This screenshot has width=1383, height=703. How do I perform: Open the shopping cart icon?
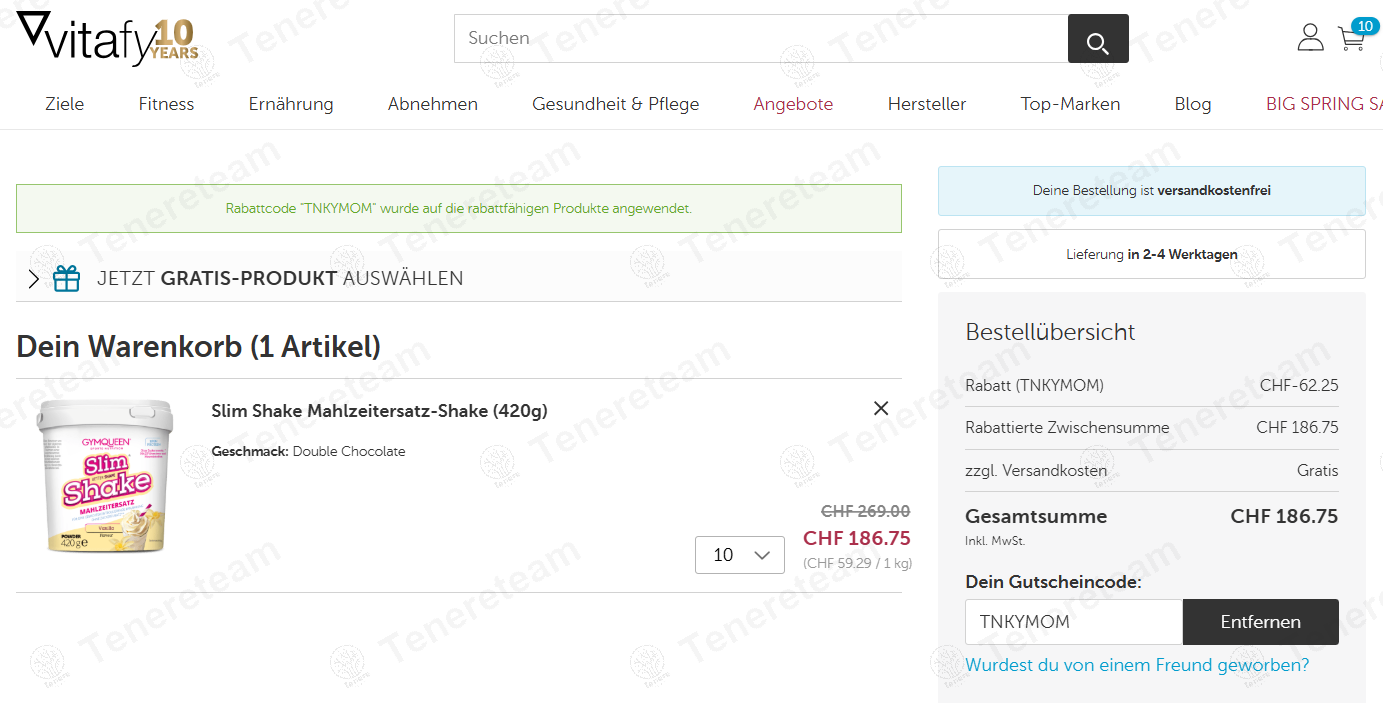[x=1352, y=38]
